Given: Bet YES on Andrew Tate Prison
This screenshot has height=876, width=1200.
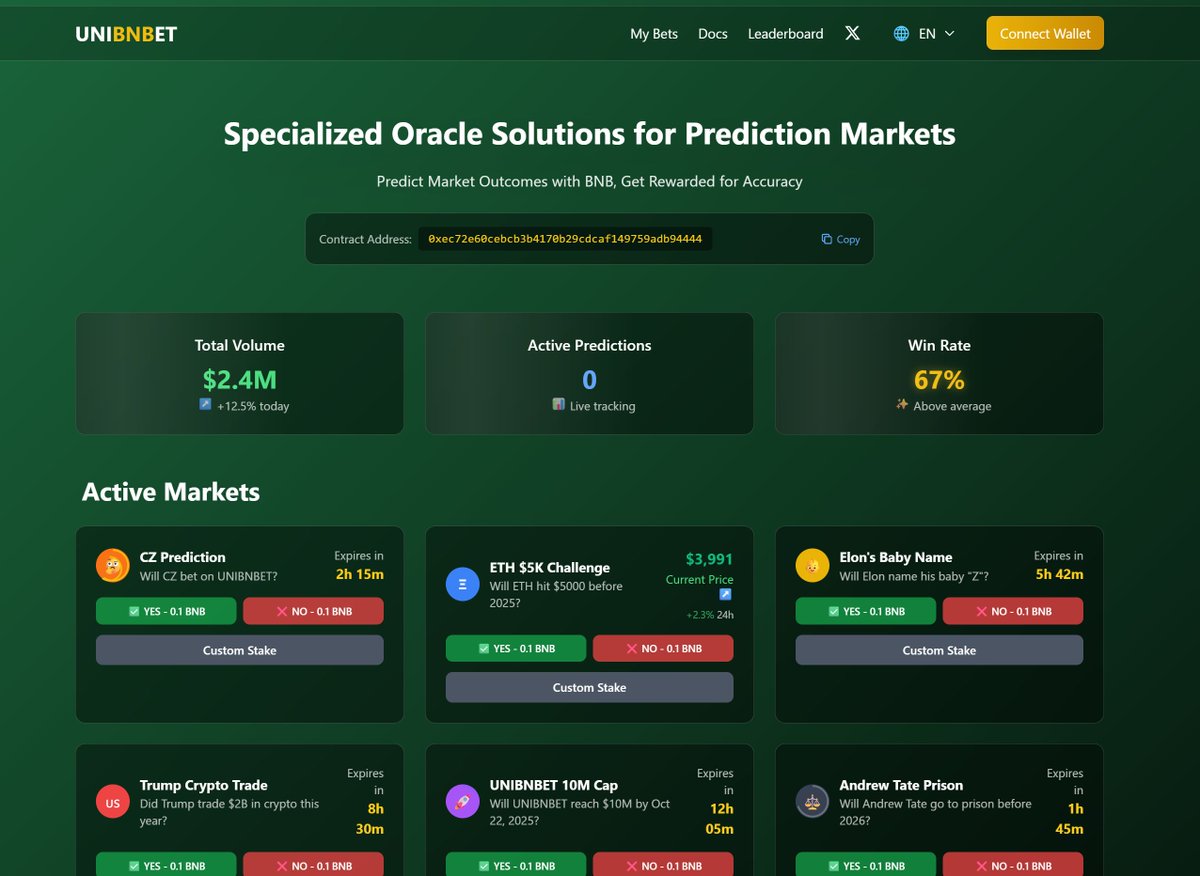Looking at the screenshot, I should coord(866,864).
